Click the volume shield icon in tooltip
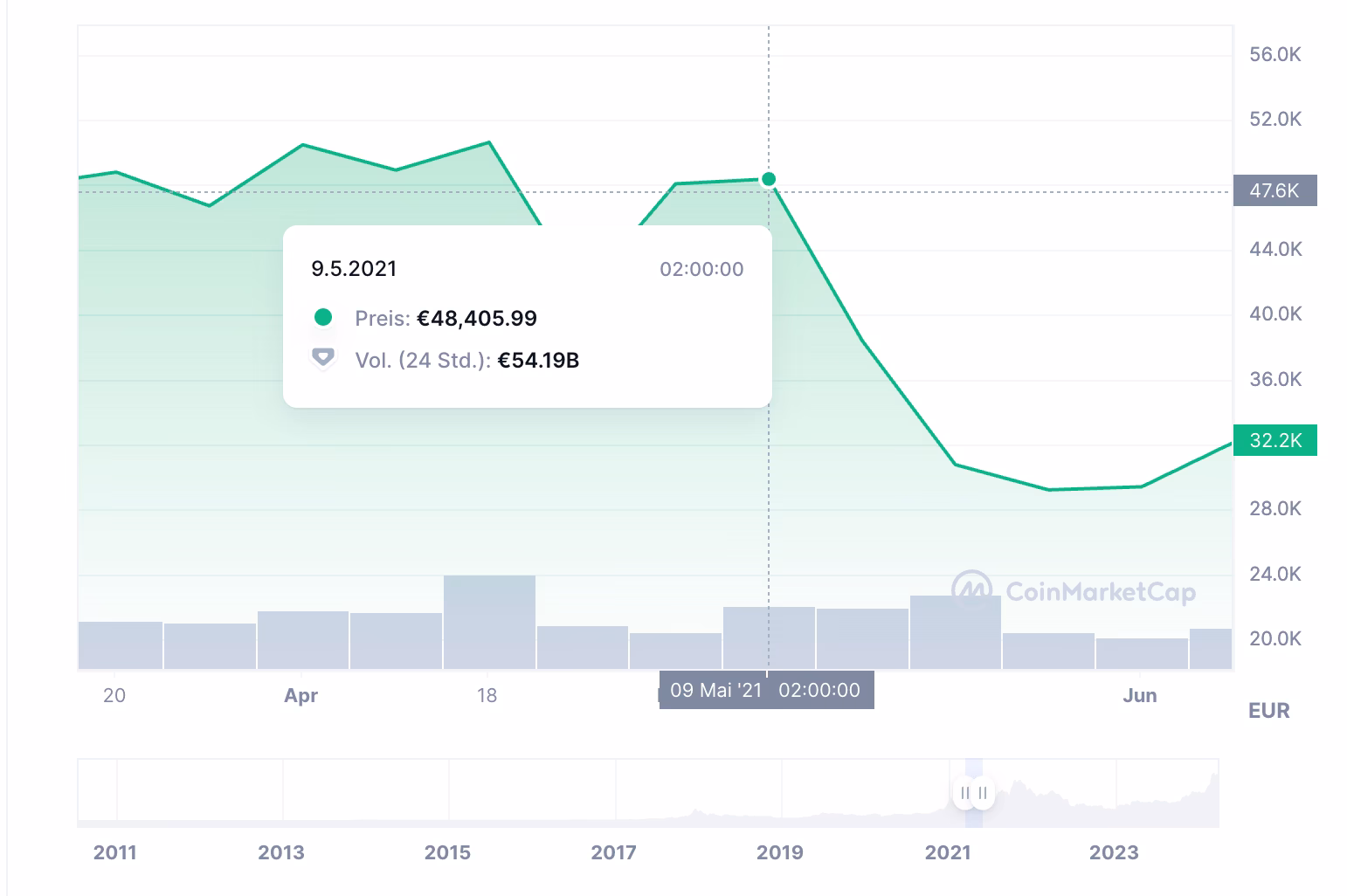The image size is (1347, 896). point(324,358)
